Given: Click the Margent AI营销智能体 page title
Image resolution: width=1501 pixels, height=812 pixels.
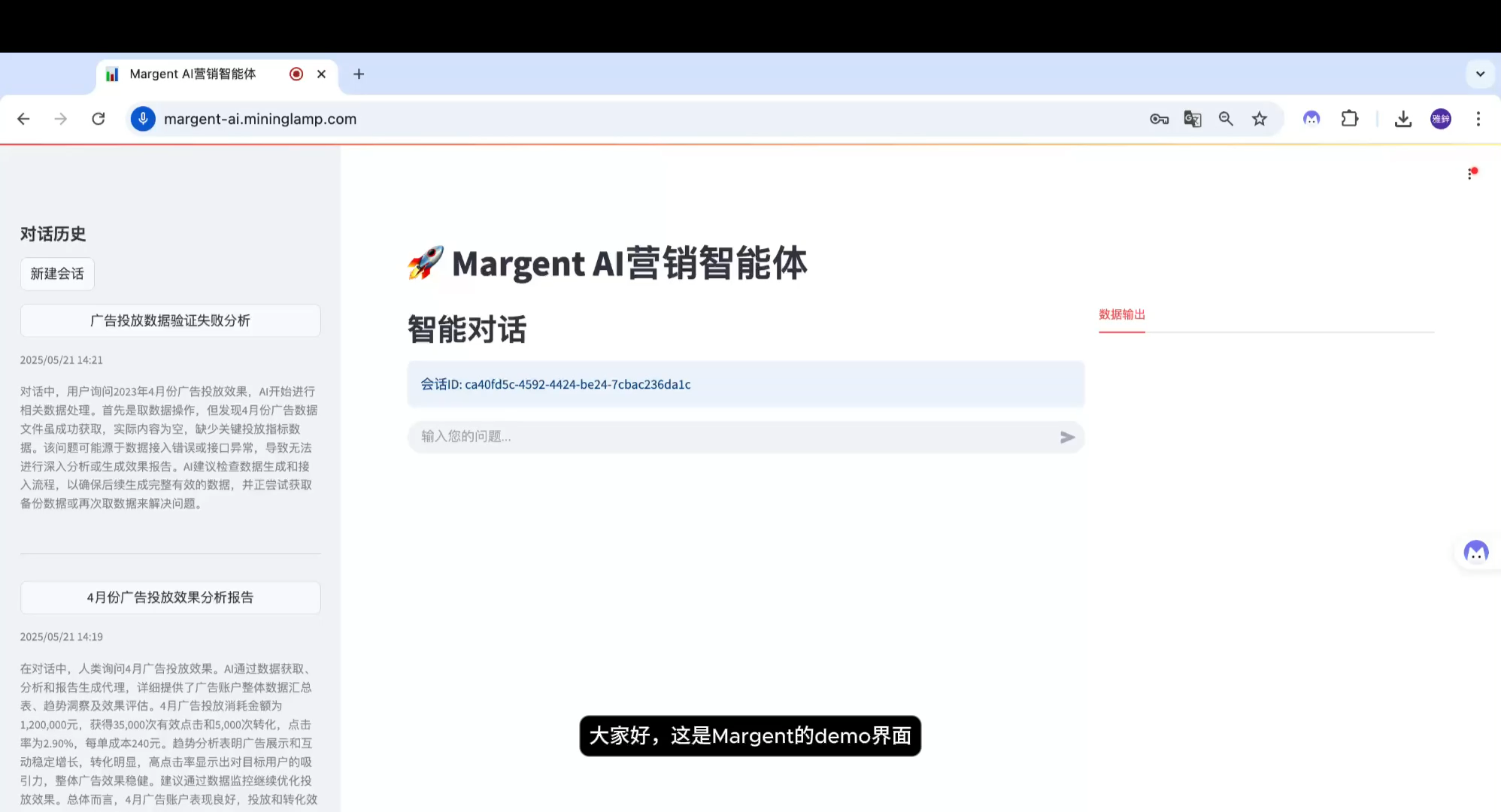Looking at the screenshot, I should pyautogui.click(x=629, y=264).
